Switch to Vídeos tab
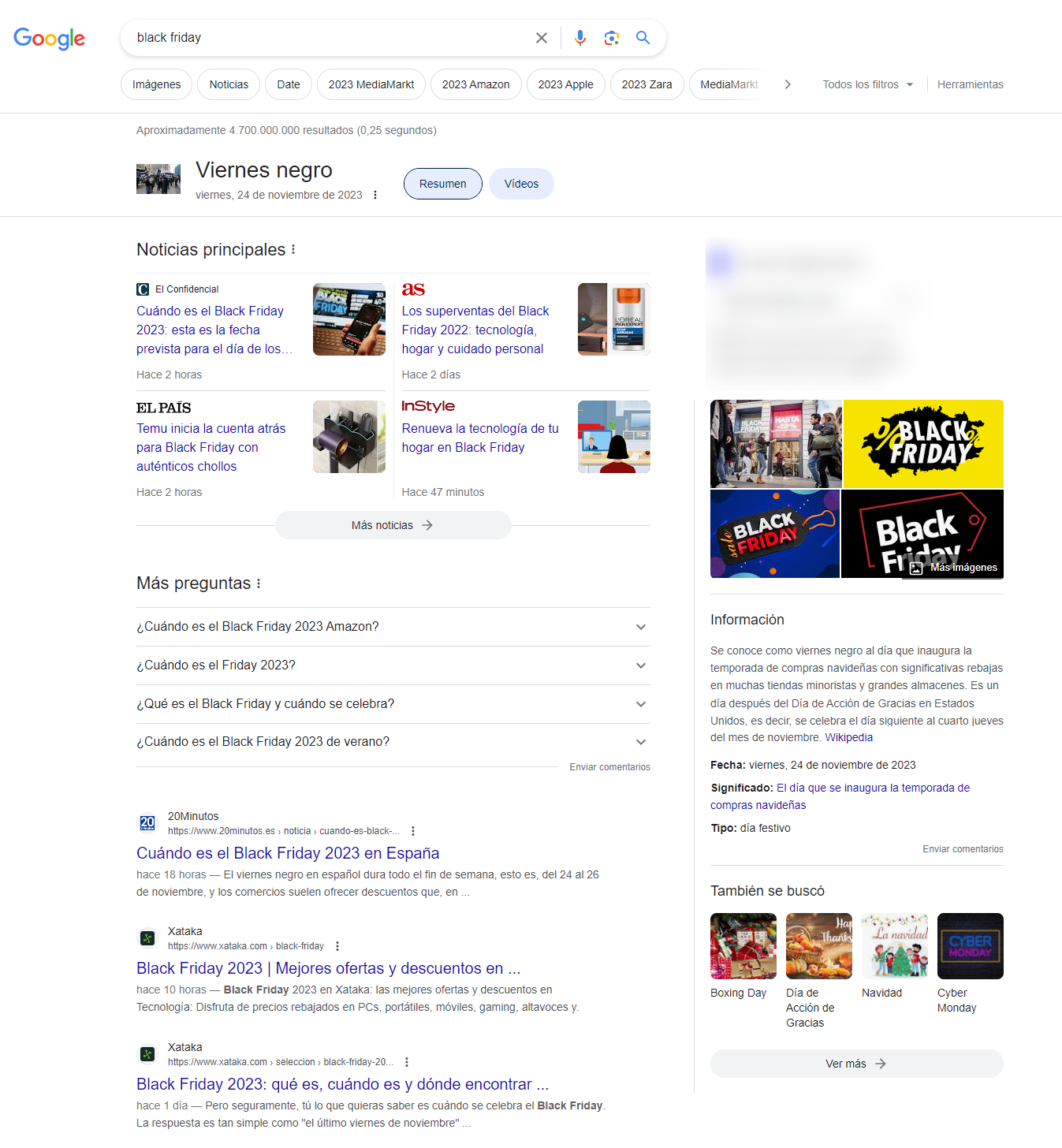Image resolution: width=1062 pixels, height=1148 pixels. pyautogui.click(x=521, y=184)
